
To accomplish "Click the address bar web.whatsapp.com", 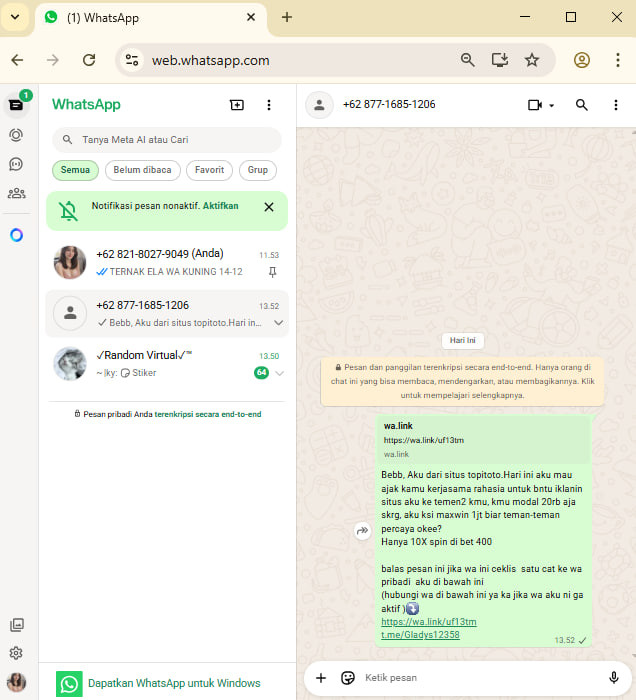I will [210, 60].
